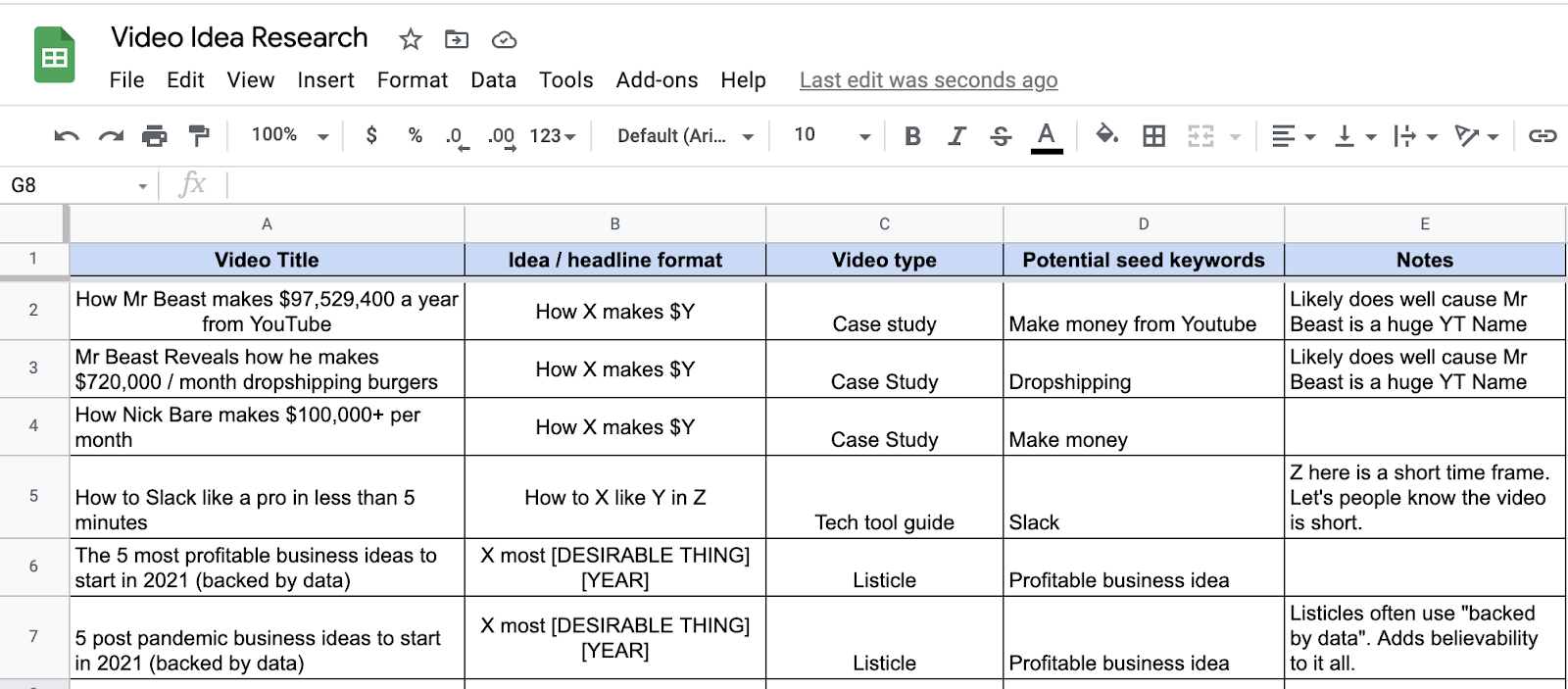Select column B header

coord(614,224)
